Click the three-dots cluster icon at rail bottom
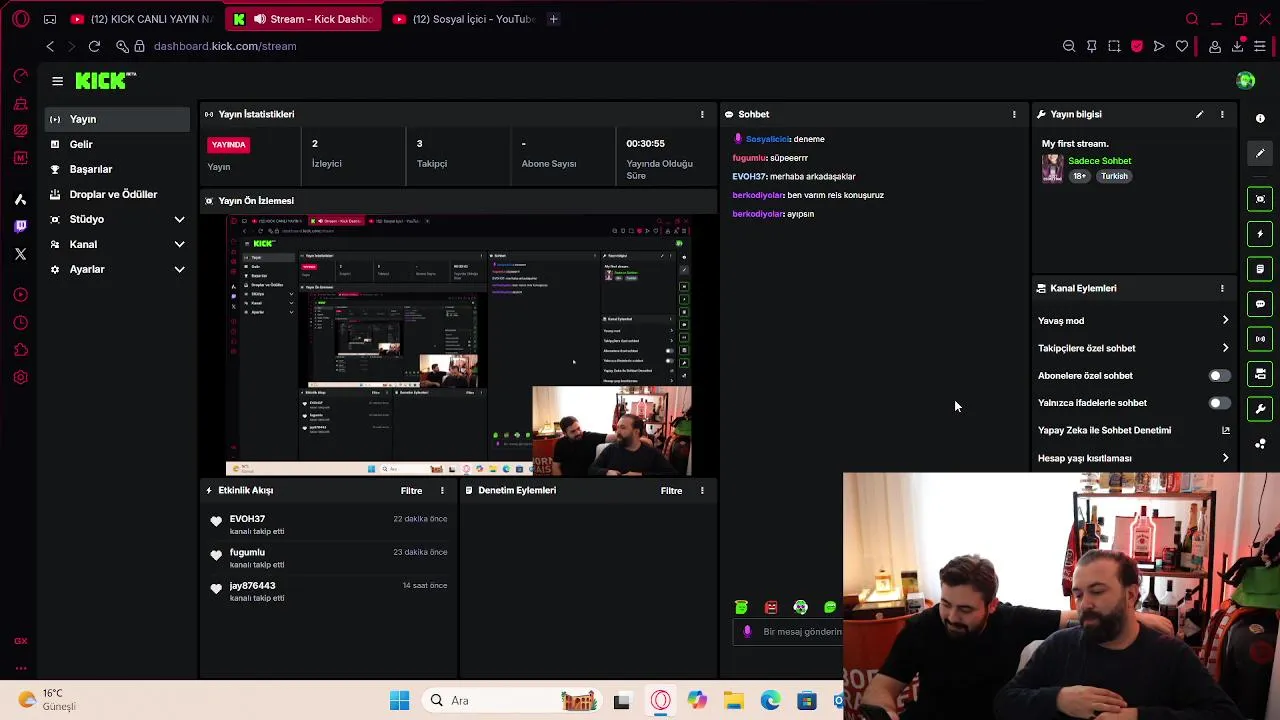 (x=1260, y=444)
